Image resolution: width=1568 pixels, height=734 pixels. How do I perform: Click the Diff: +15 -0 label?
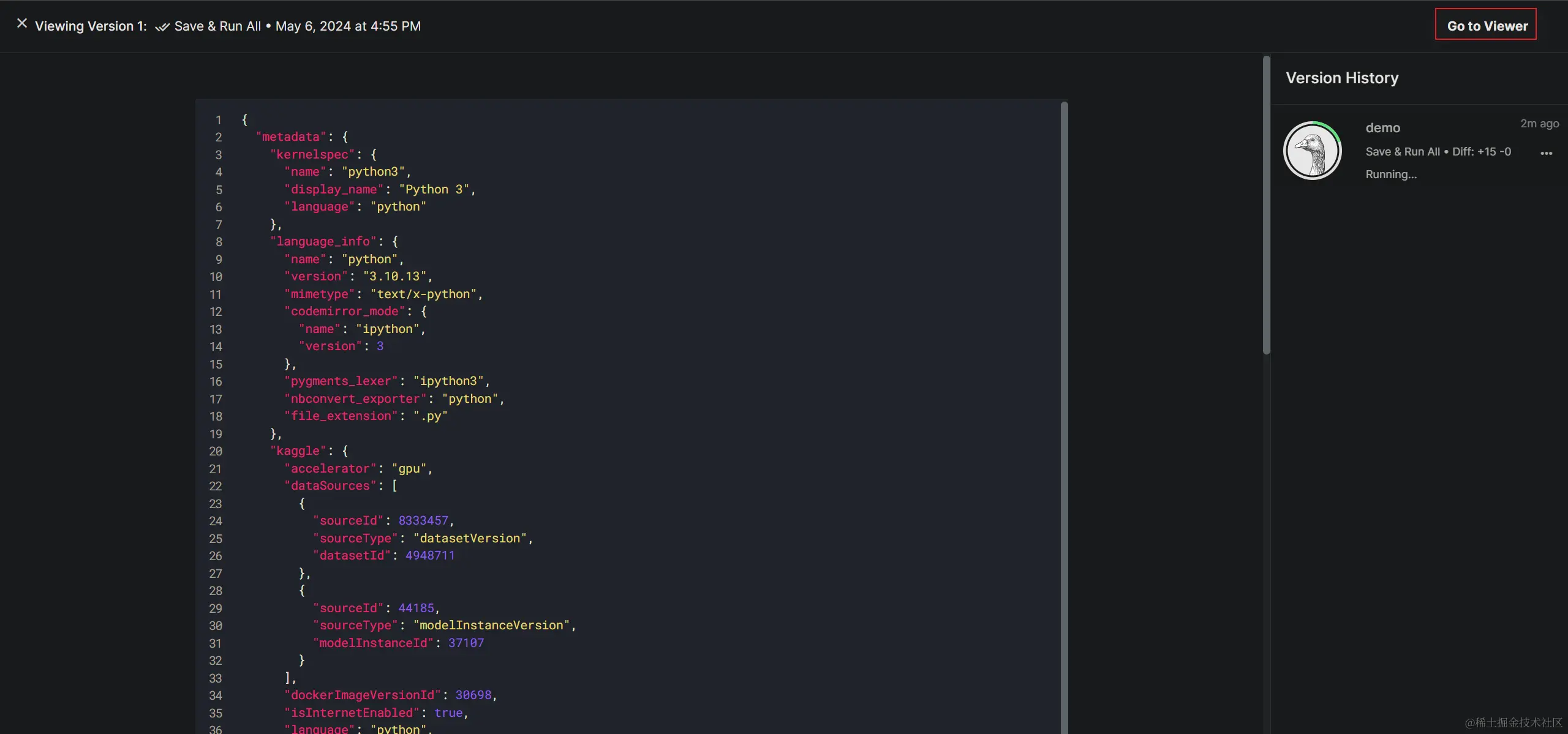pos(1481,152)
